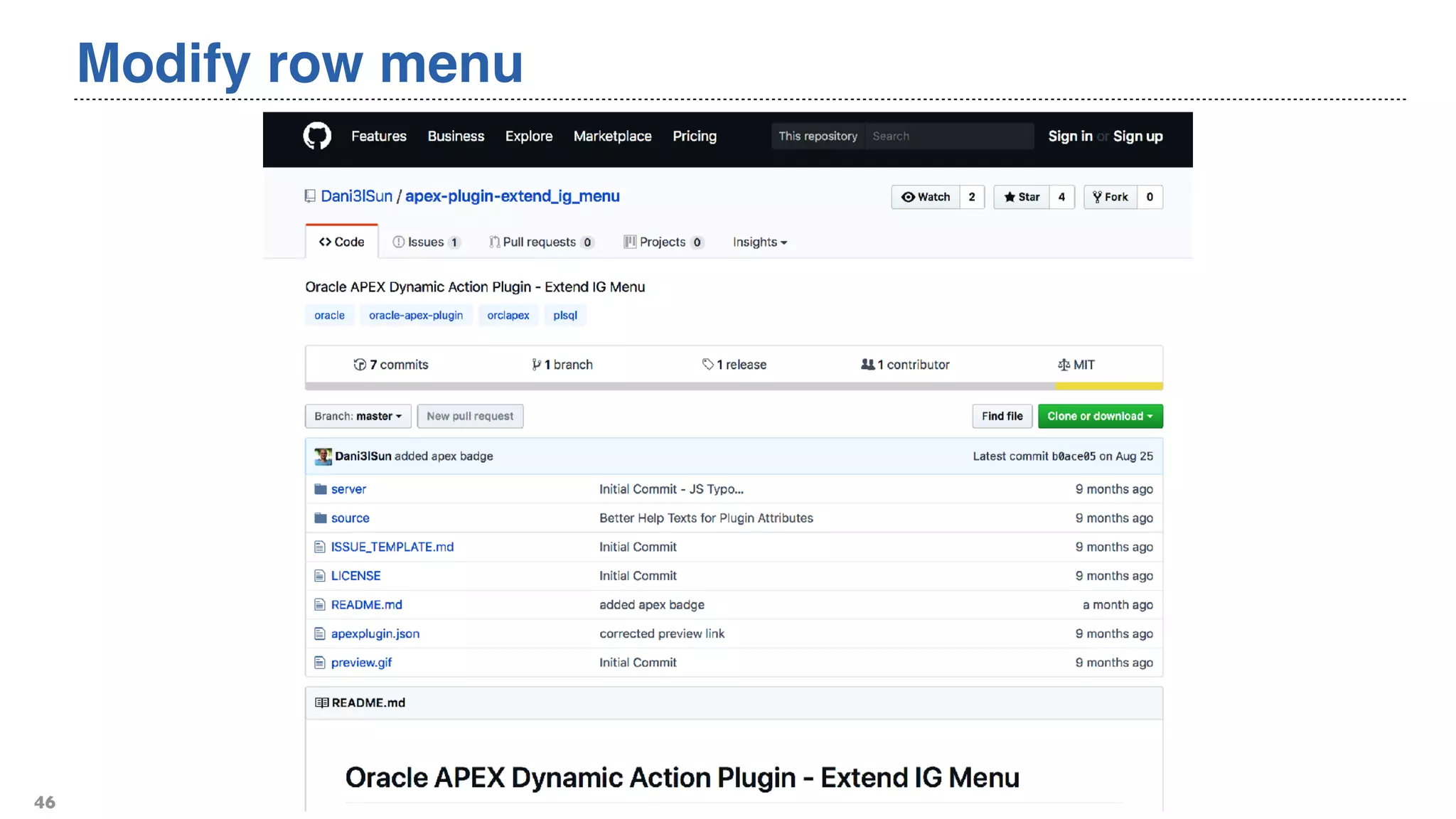Screen dimensions: 1456x819
Task: Click the folder icon next to server
Action: [321, 489]
